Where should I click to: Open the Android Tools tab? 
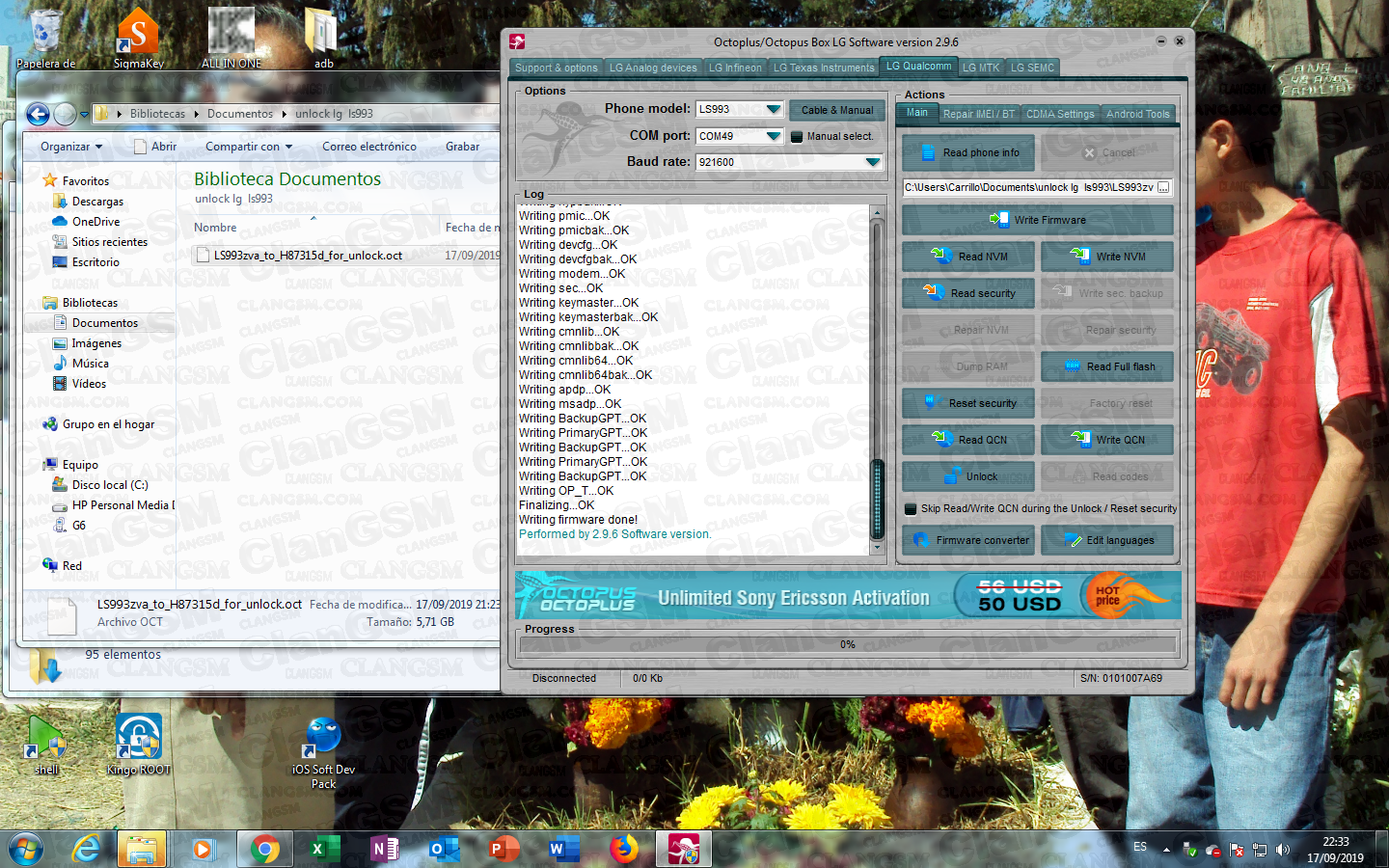pyautogui.click(x=1137, y=114)
